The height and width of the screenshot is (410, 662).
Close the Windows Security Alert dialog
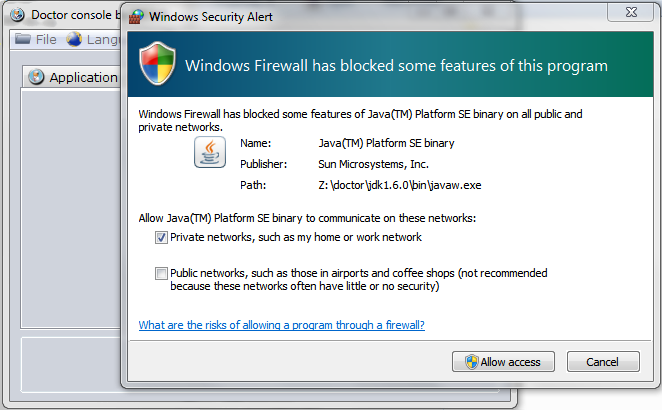coord(631,12)
